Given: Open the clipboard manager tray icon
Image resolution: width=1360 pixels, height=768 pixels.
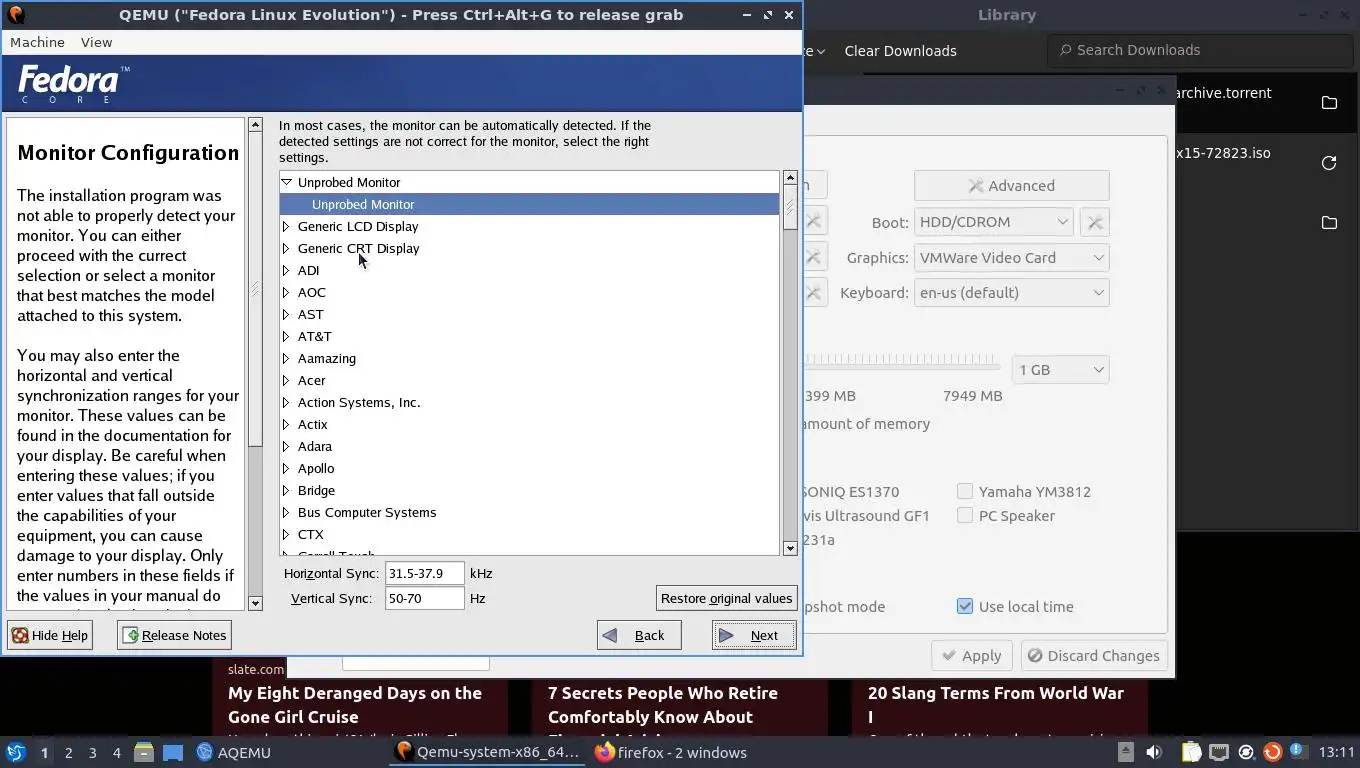Looking at the screenshot, I should click(1191, 752).
